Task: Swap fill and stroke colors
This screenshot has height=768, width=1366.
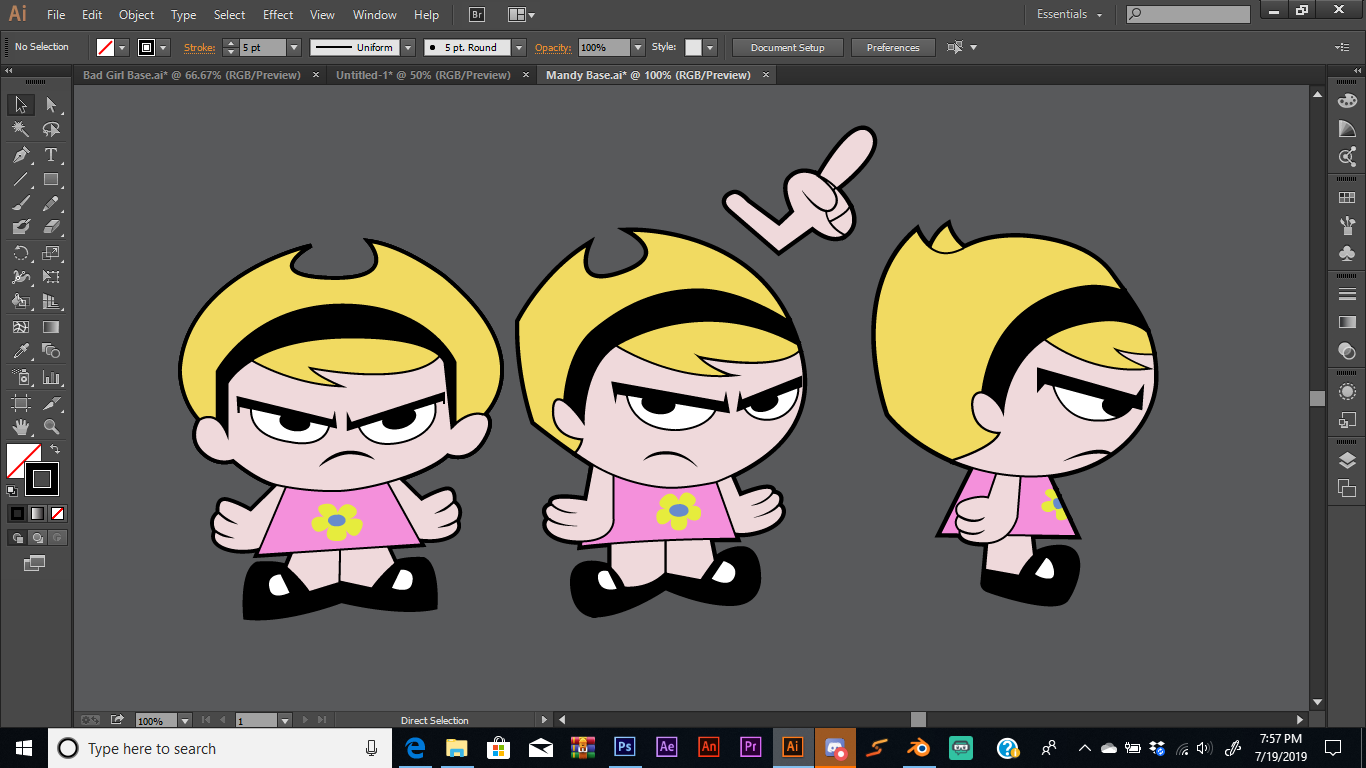Action: pyautogui.click(x=56, y=450)
